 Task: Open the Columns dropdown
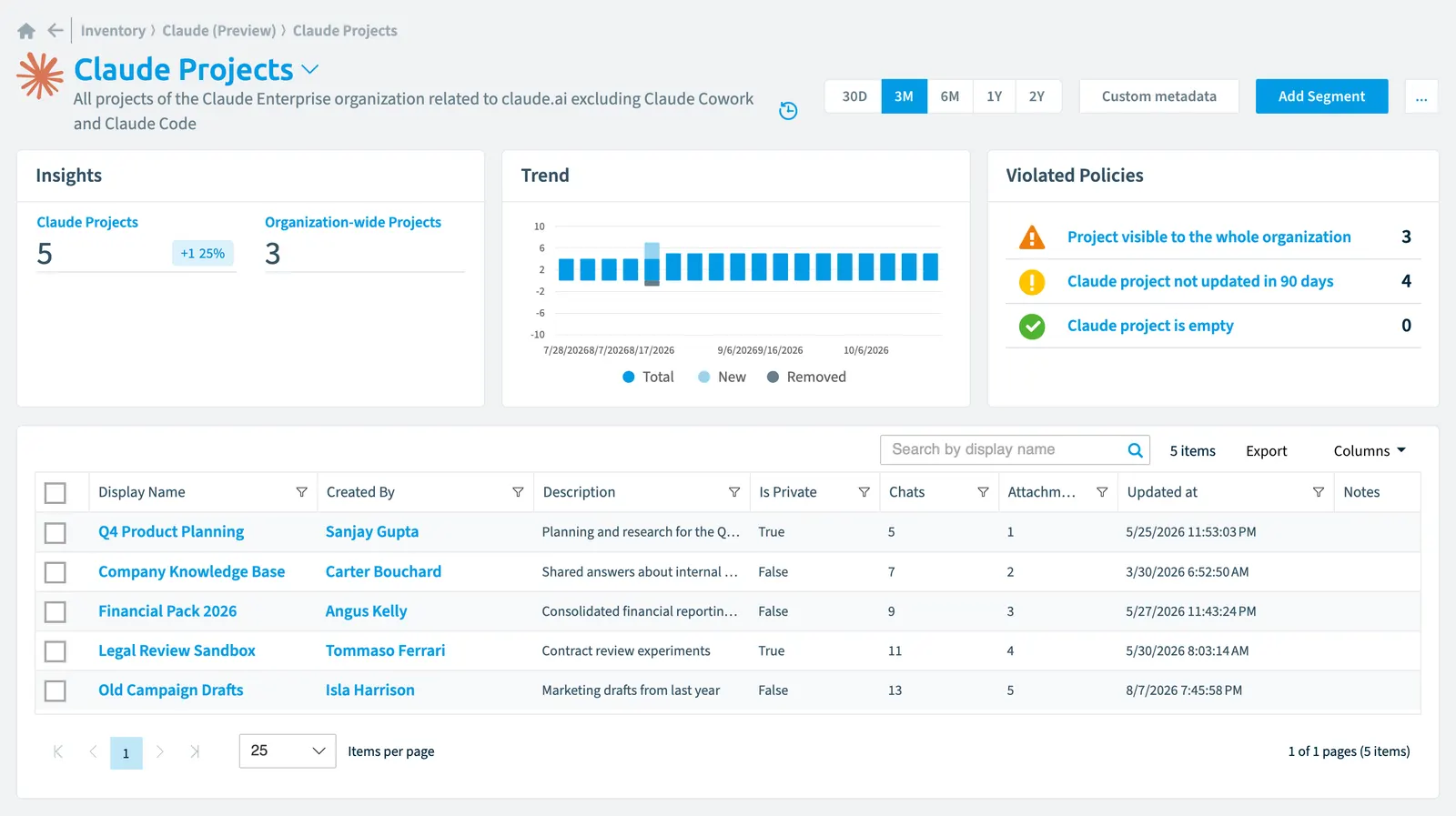[1370, 451]
